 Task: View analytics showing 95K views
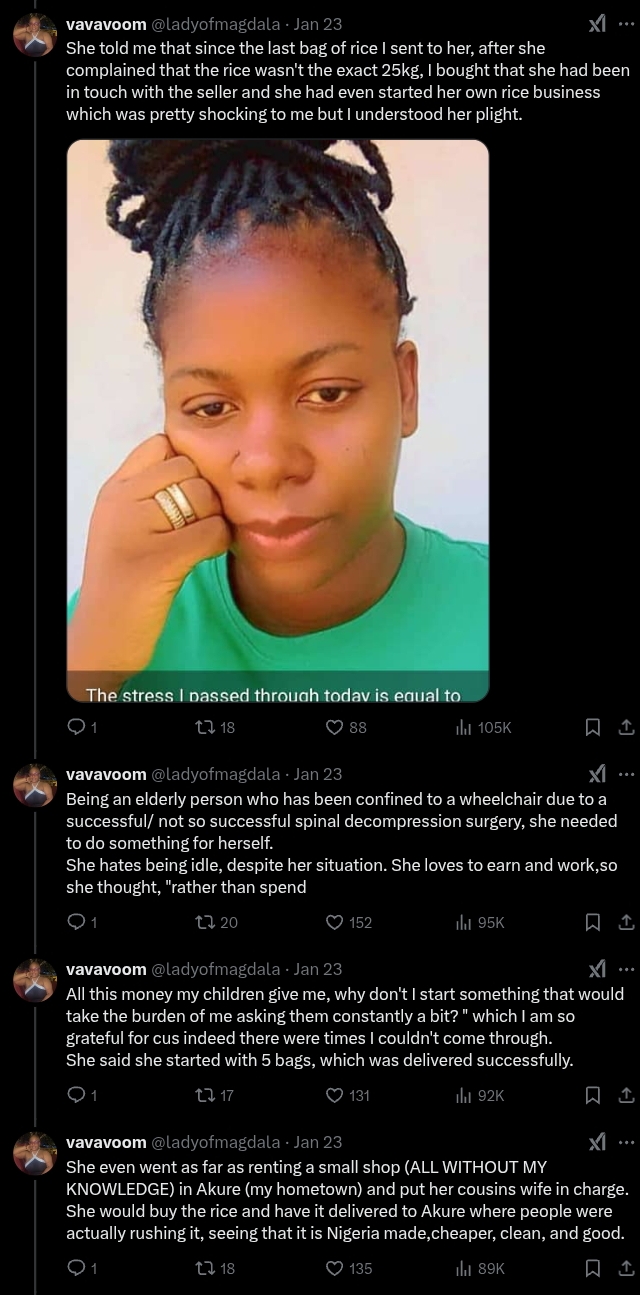464,922
